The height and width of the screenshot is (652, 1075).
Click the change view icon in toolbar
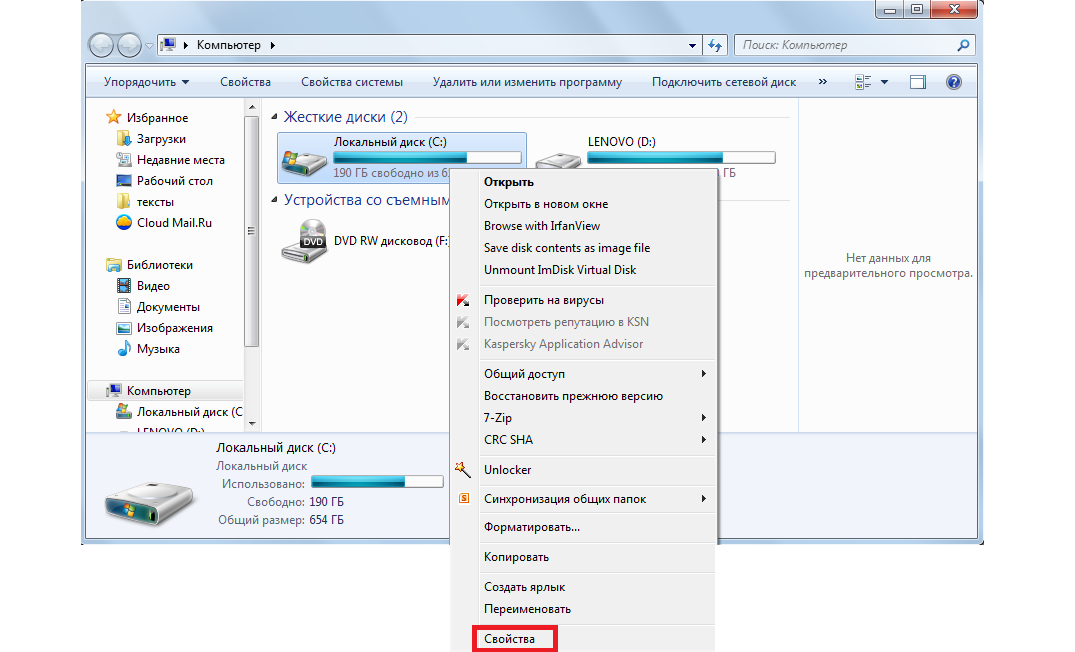coord(863,82)
